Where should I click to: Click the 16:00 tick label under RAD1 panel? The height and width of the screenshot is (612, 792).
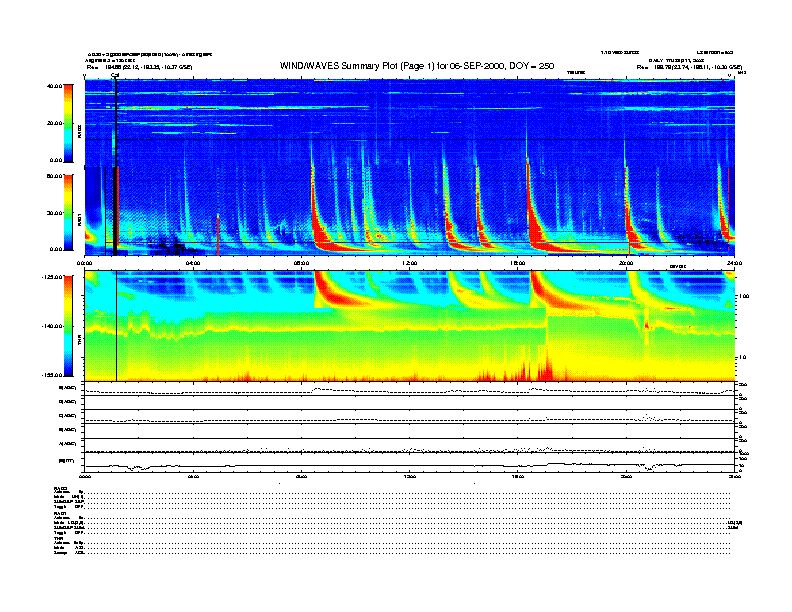518,263
